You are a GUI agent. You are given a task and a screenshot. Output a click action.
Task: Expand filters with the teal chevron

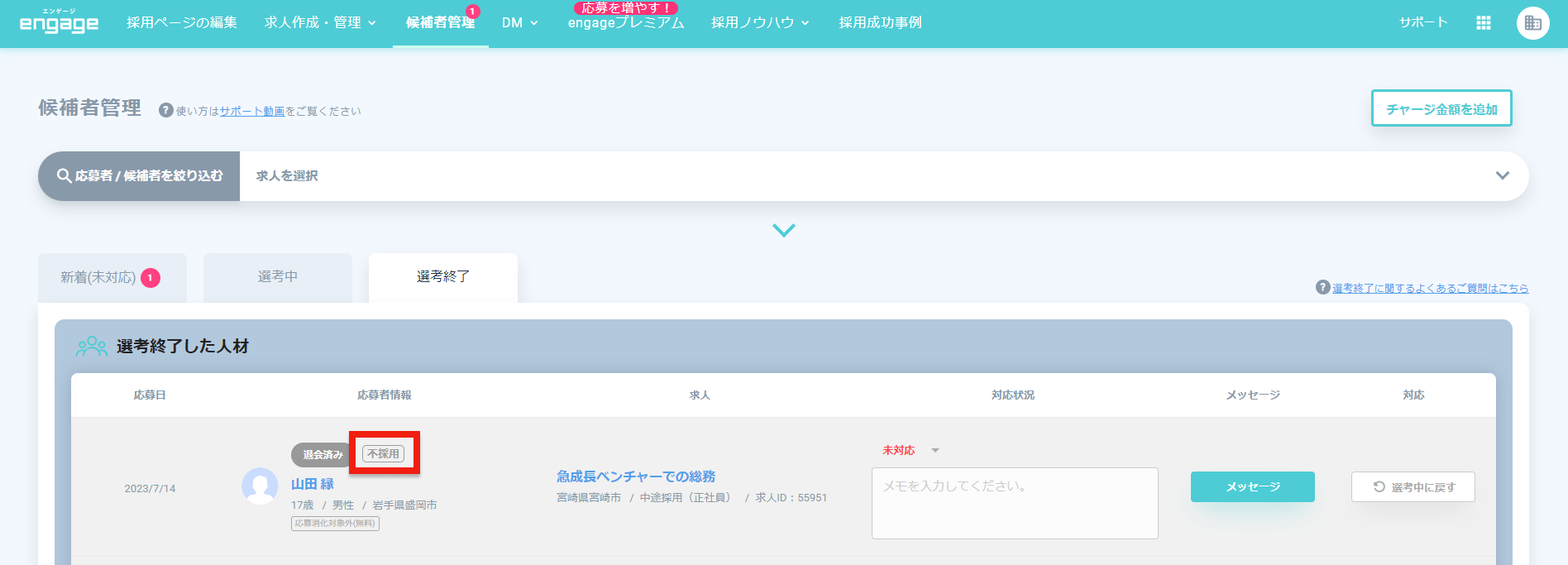(x=783, y=230)
